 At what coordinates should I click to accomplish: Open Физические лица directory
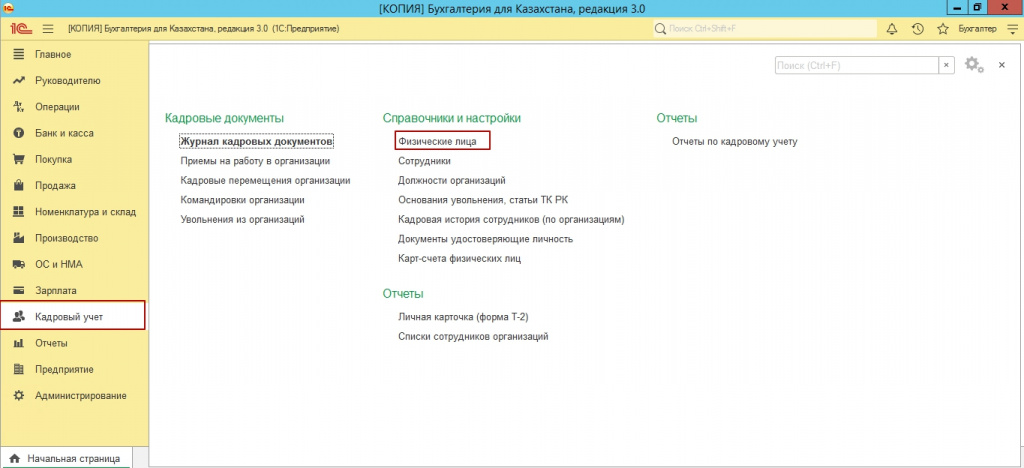[x=437, y=141]
